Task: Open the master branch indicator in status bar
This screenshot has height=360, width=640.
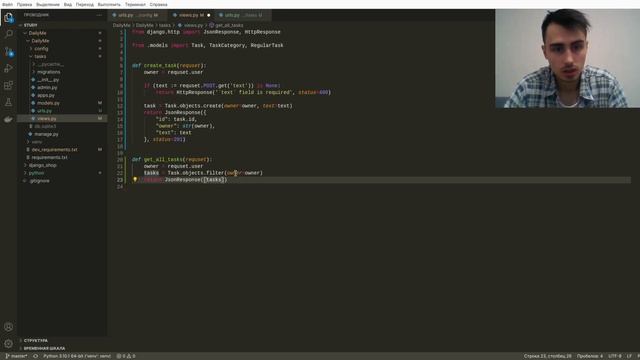Action: coord(16,356)
